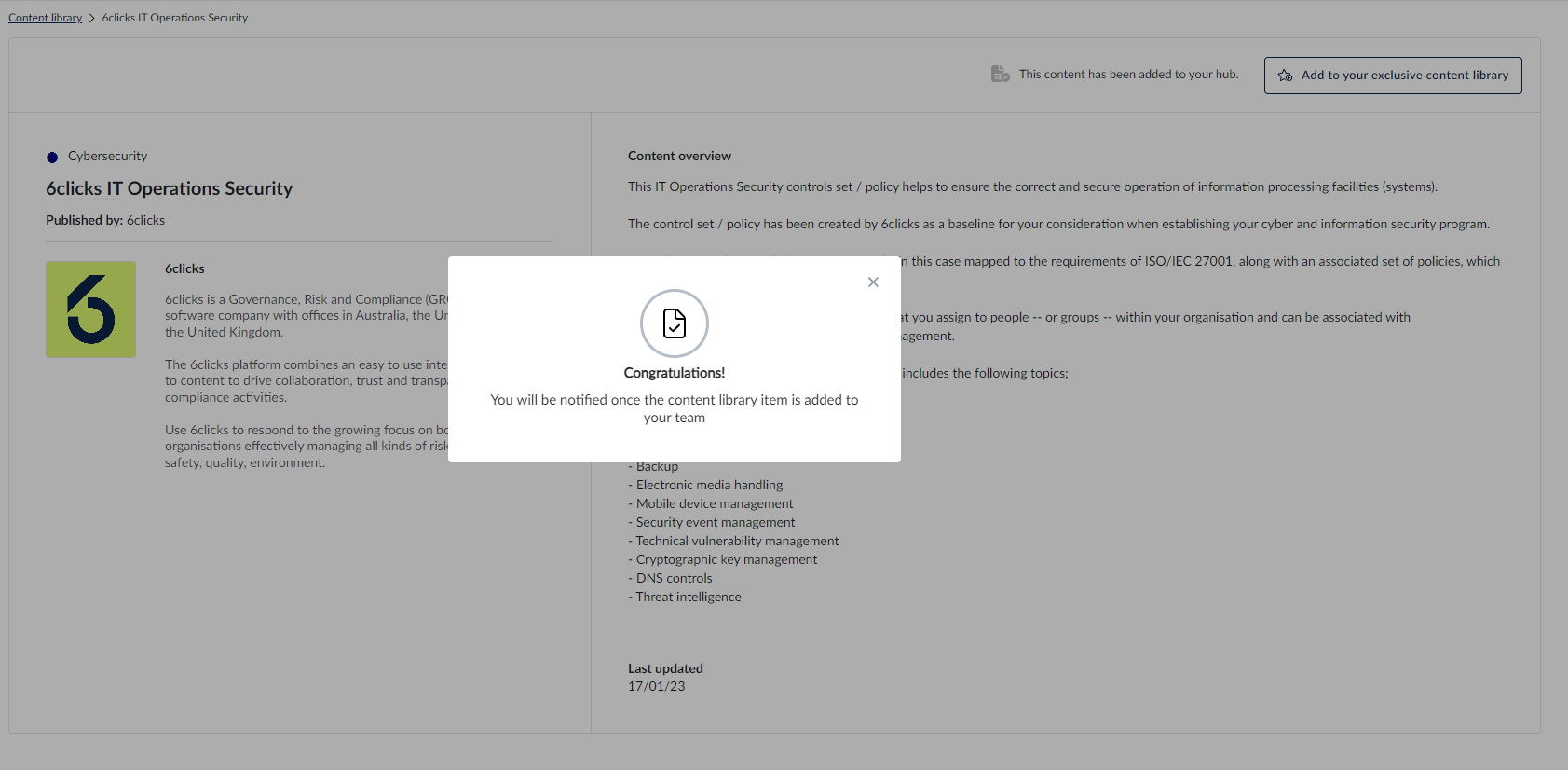Click the star icon on the add button
The height and width of the screenshot is (770, 1568).
1286,76
